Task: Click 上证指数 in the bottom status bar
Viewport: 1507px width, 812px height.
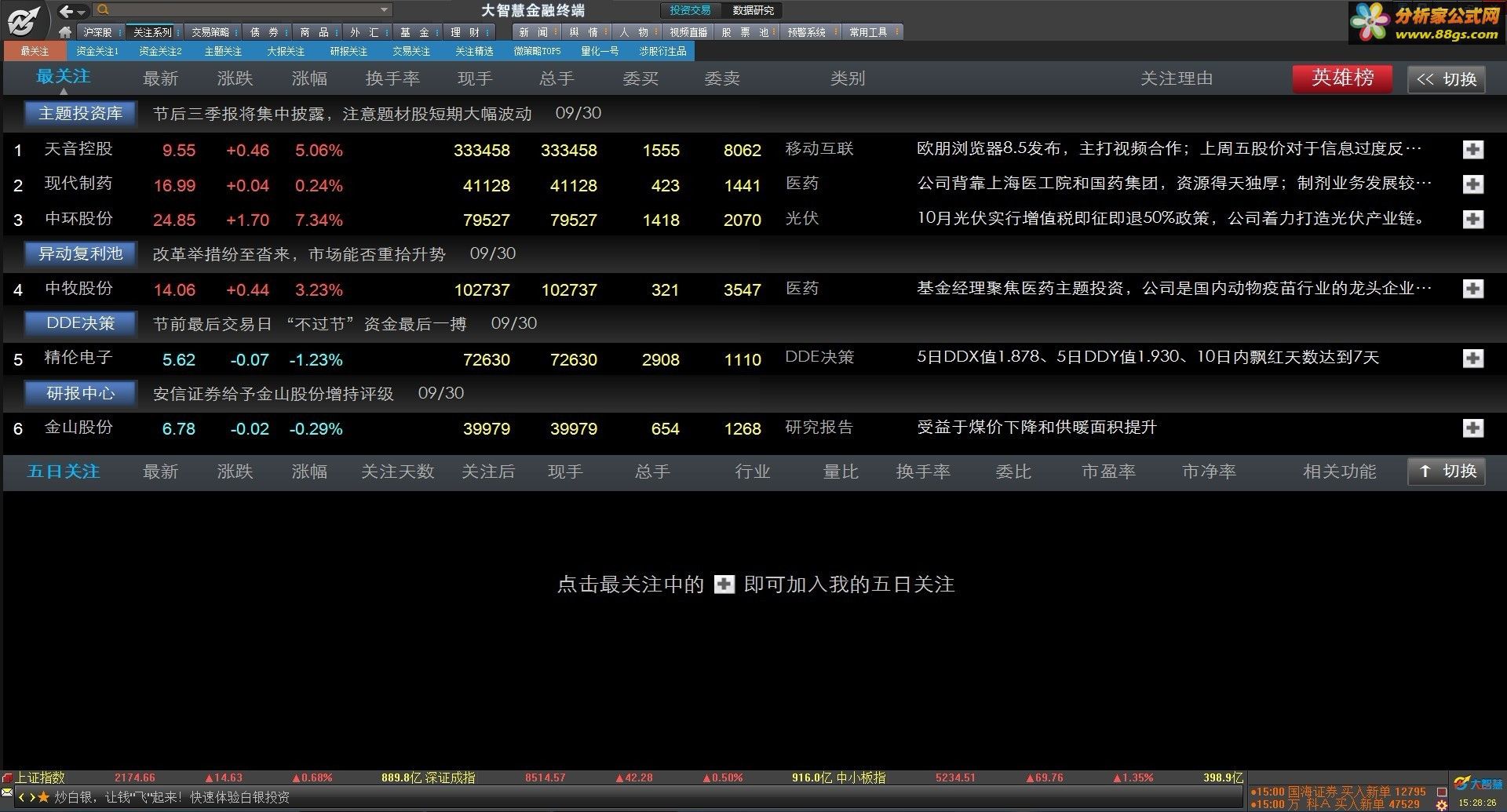Action: 41,777
